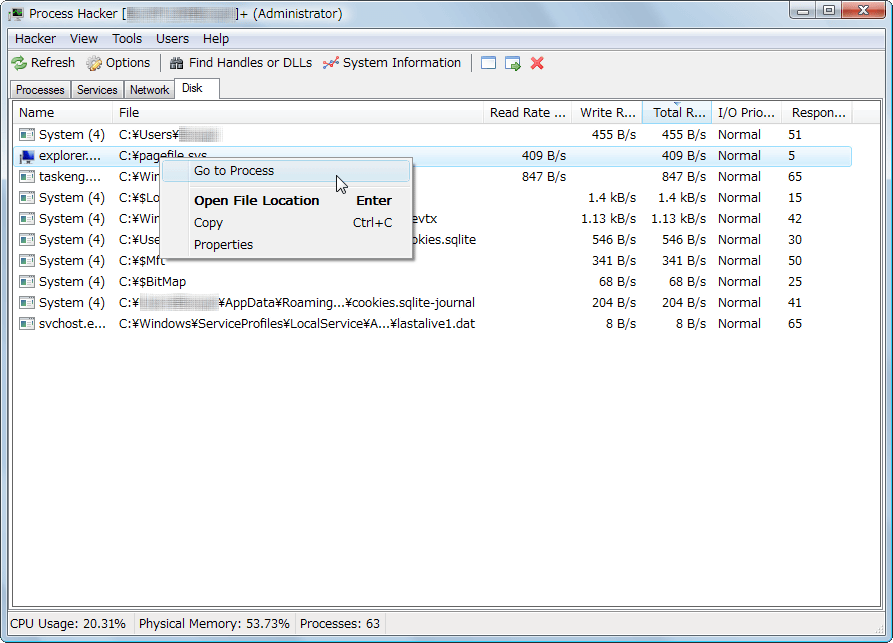Screen dimensions: 893x643
Task: Select Properties in the context menu
Action: (x=286, y=245)
